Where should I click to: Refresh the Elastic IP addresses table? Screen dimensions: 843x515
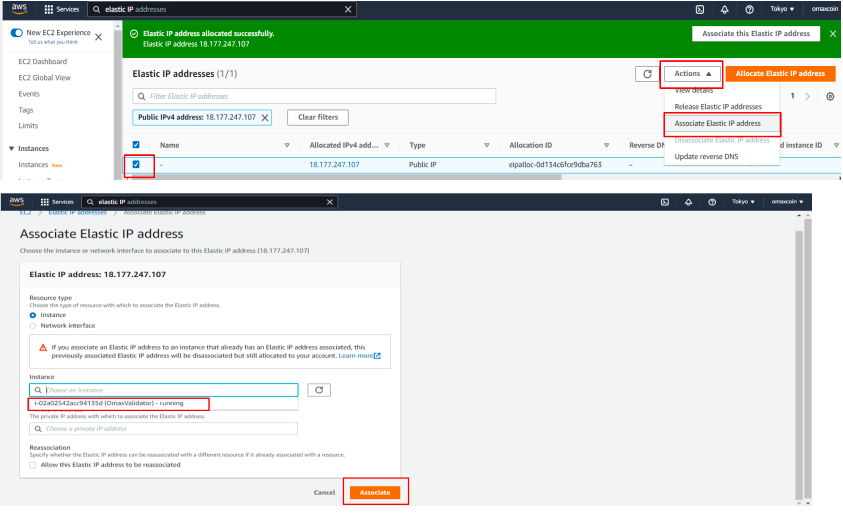pos(646,74)
